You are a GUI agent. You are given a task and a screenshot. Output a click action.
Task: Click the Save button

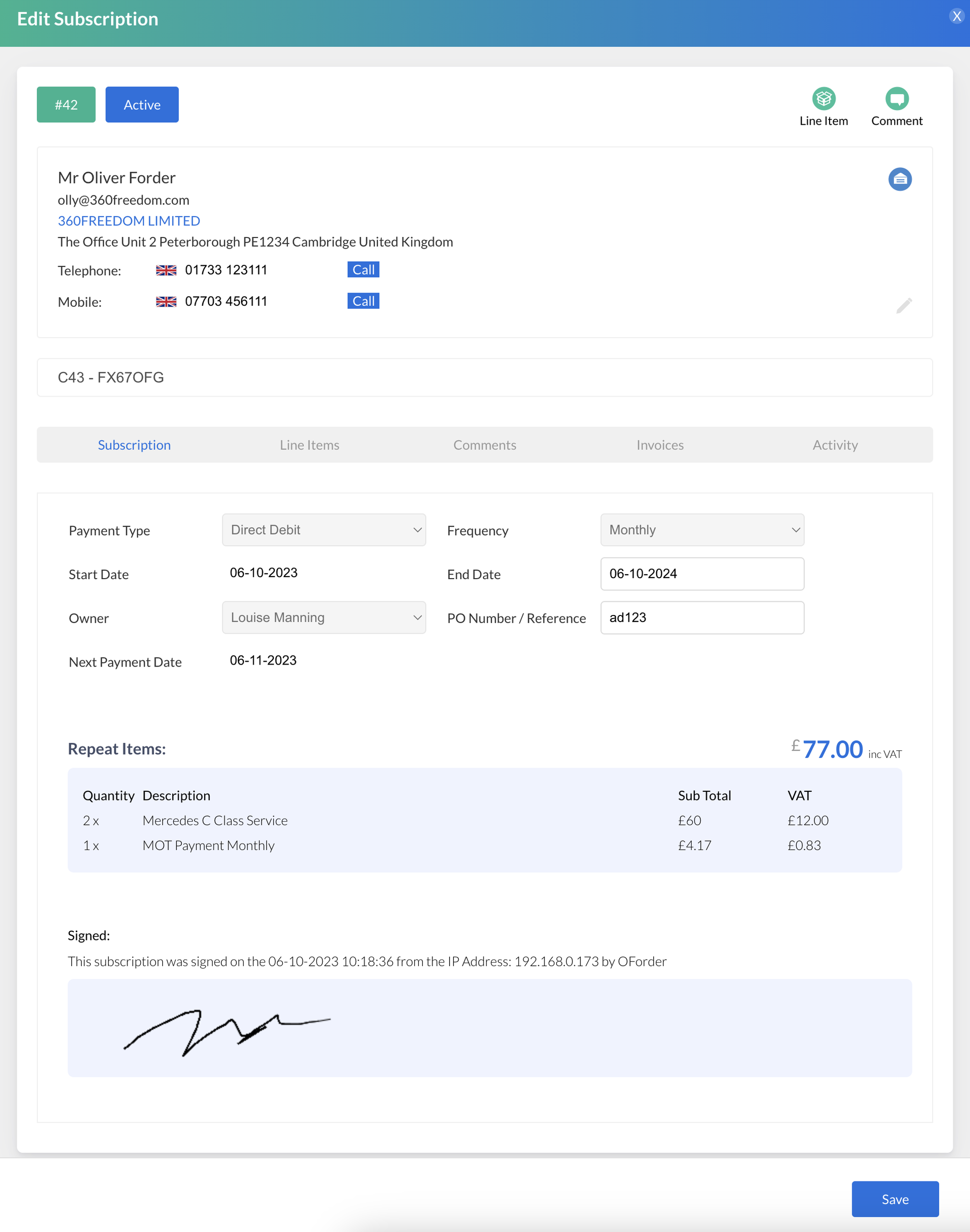(894, 1199)
